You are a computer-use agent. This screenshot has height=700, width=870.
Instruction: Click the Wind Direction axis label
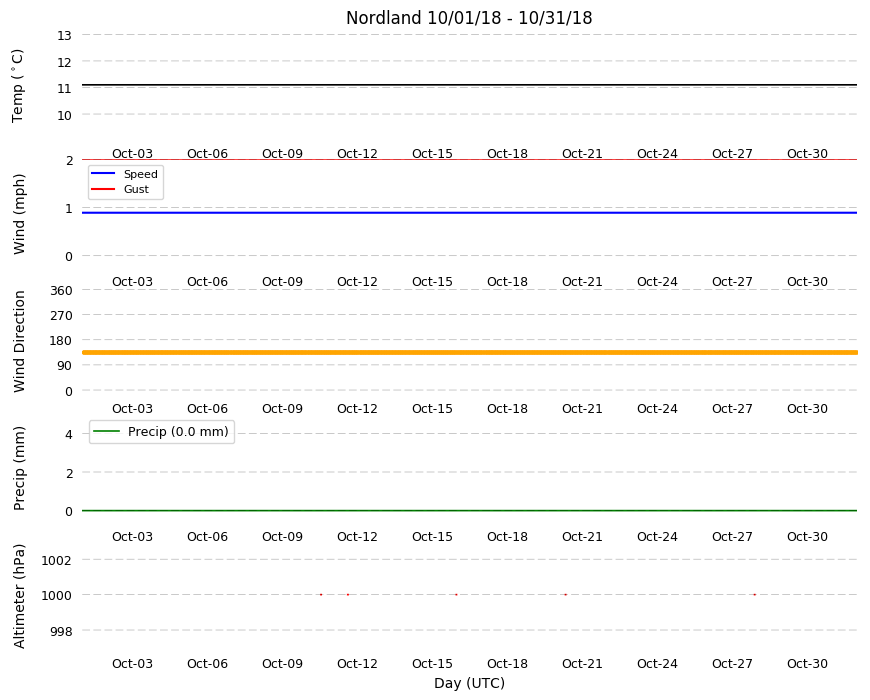pyautogui.click(x=19, y=341)
